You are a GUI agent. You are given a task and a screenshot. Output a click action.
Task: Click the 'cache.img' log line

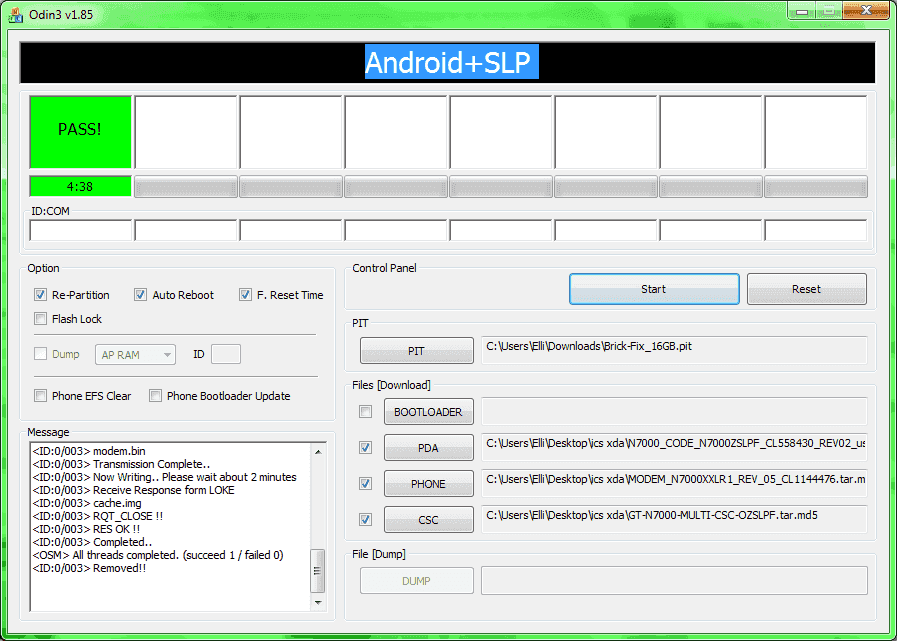[87, 503]
